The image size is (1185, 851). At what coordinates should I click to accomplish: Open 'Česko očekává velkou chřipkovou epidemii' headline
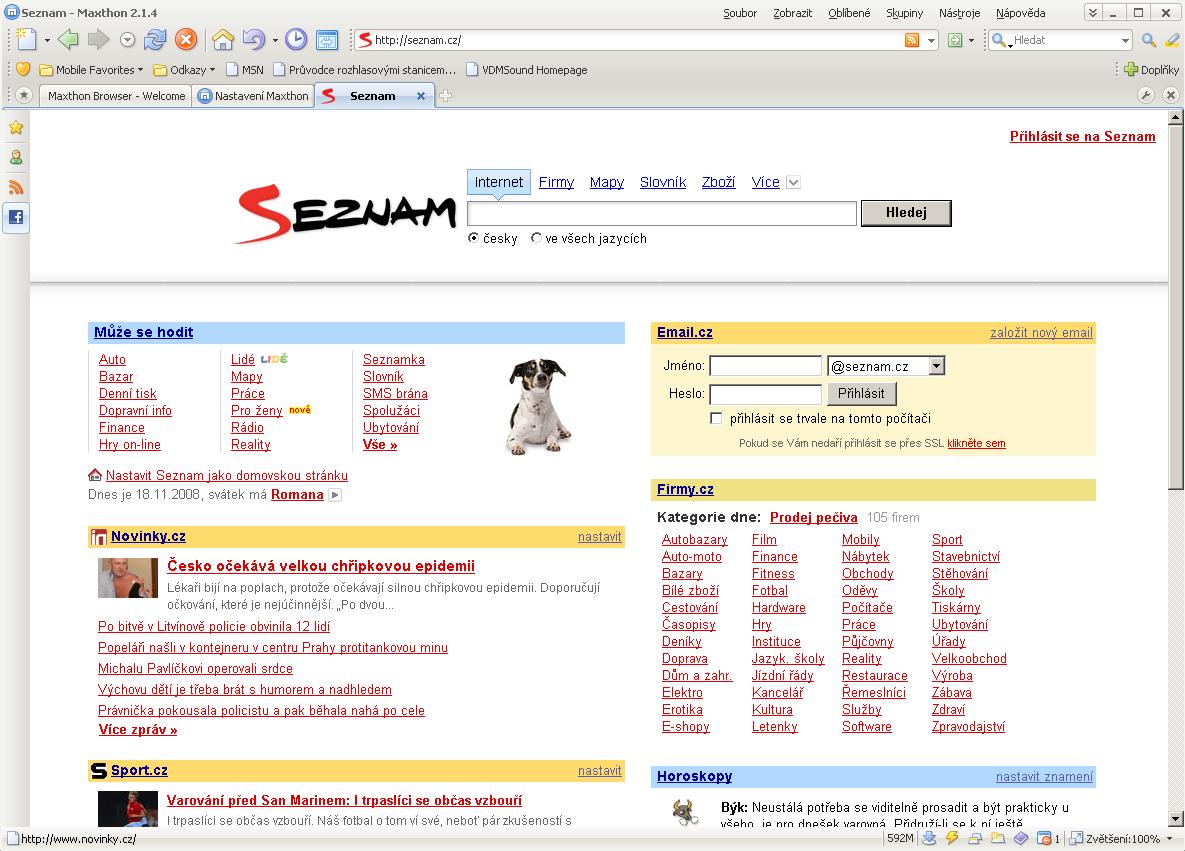pos(321,566)
